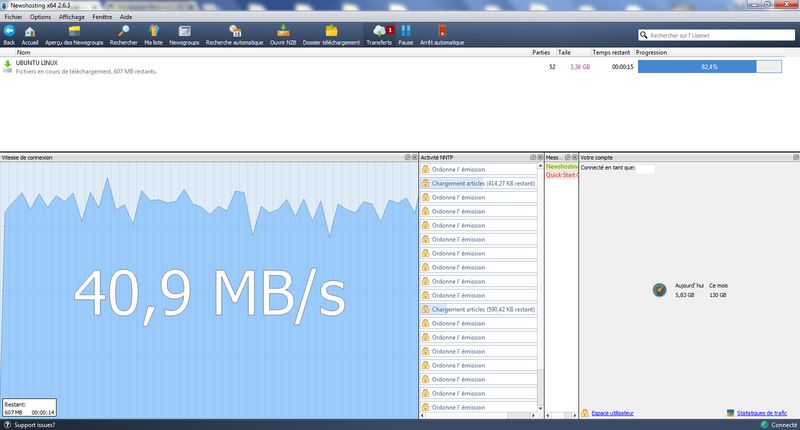Sort the list by Taille column
The image size is (800, 430).
coord(564,52)
